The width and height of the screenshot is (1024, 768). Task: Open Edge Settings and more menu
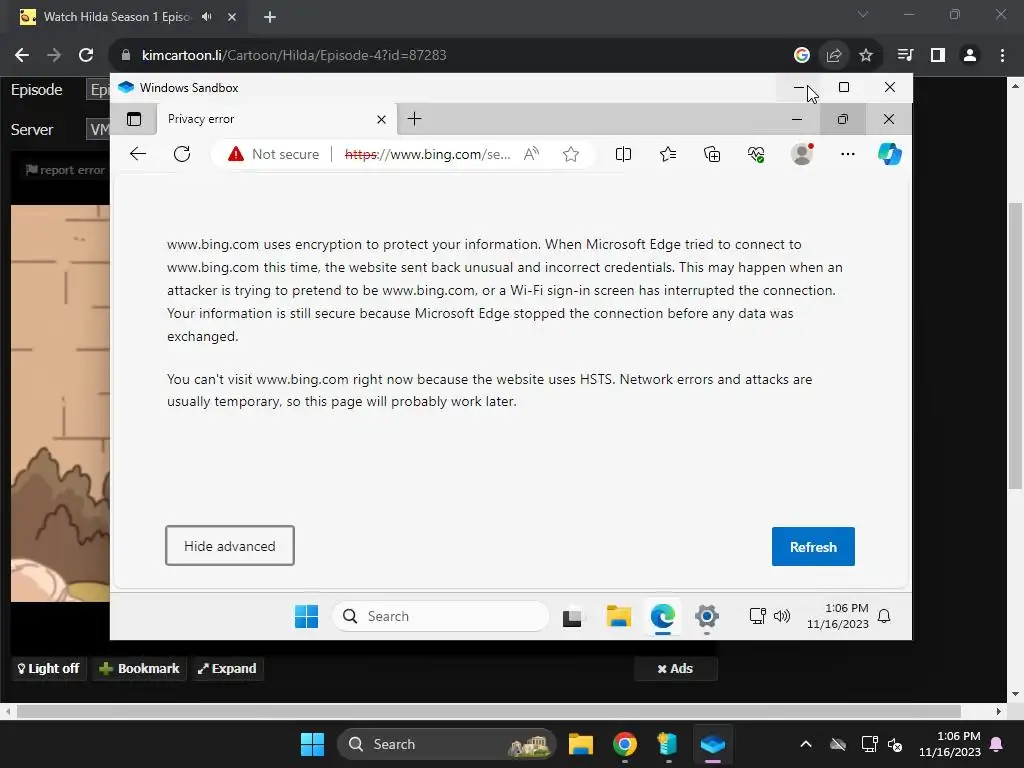848,154
